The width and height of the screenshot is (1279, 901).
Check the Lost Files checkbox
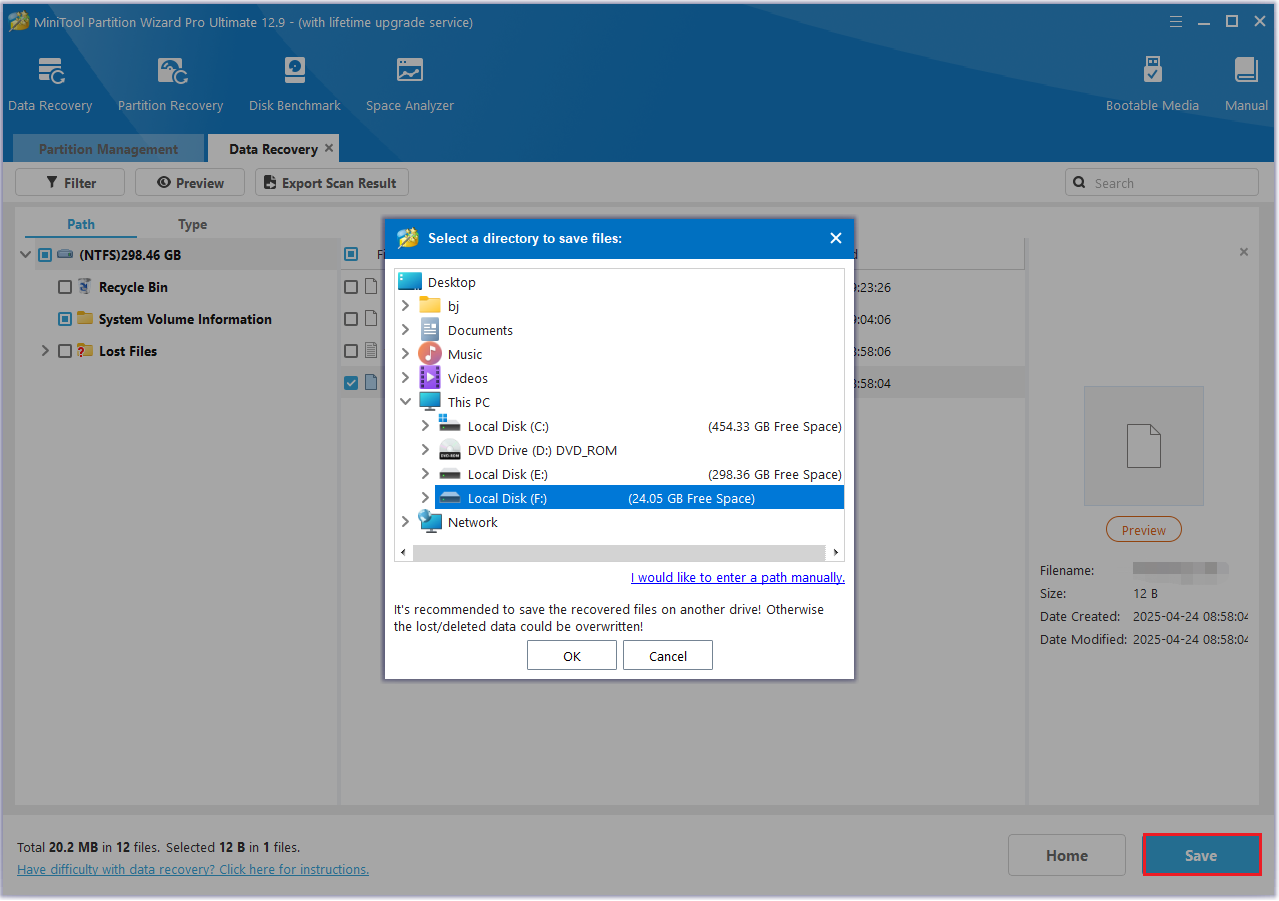point(65,351)
